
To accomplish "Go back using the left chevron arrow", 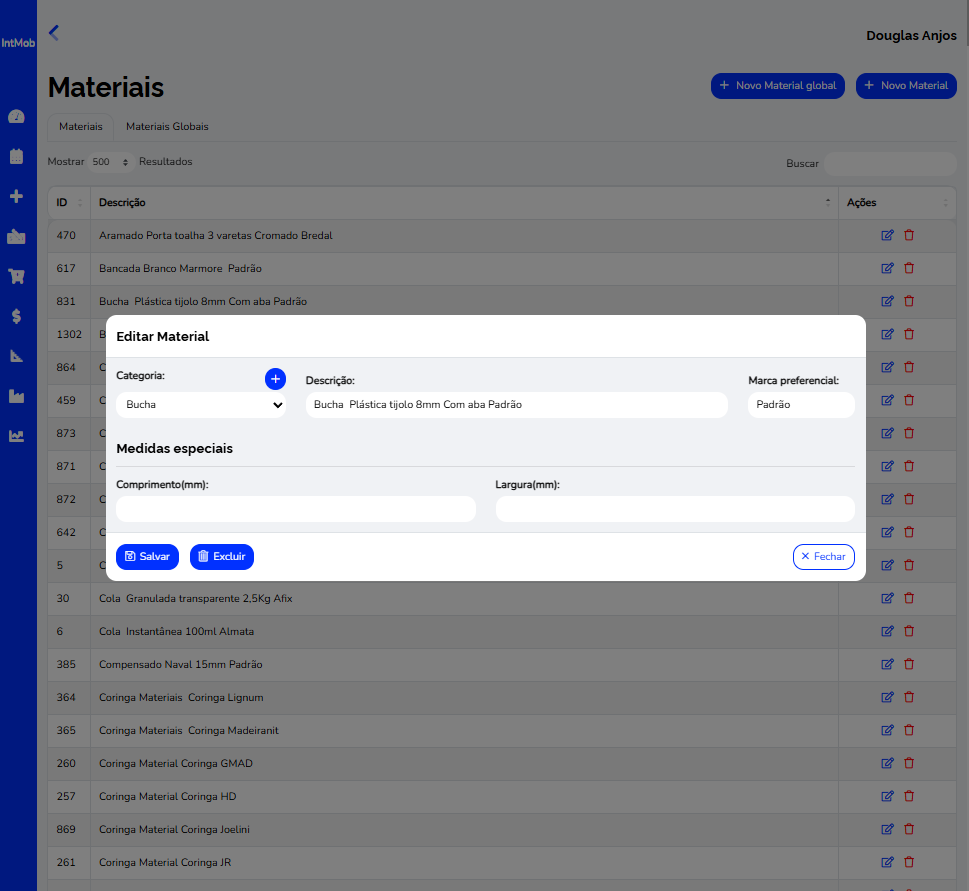I will (x=54, y=33).
